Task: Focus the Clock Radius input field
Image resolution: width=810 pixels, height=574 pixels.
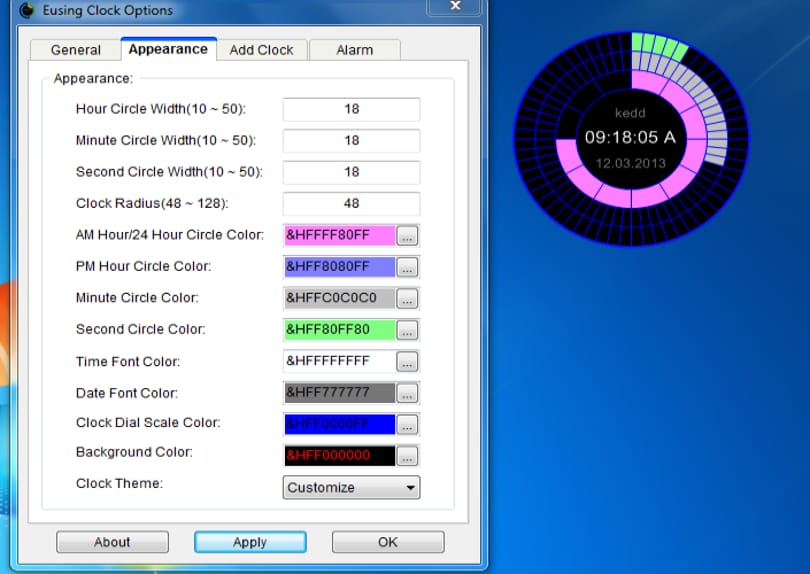Action: 351,204
